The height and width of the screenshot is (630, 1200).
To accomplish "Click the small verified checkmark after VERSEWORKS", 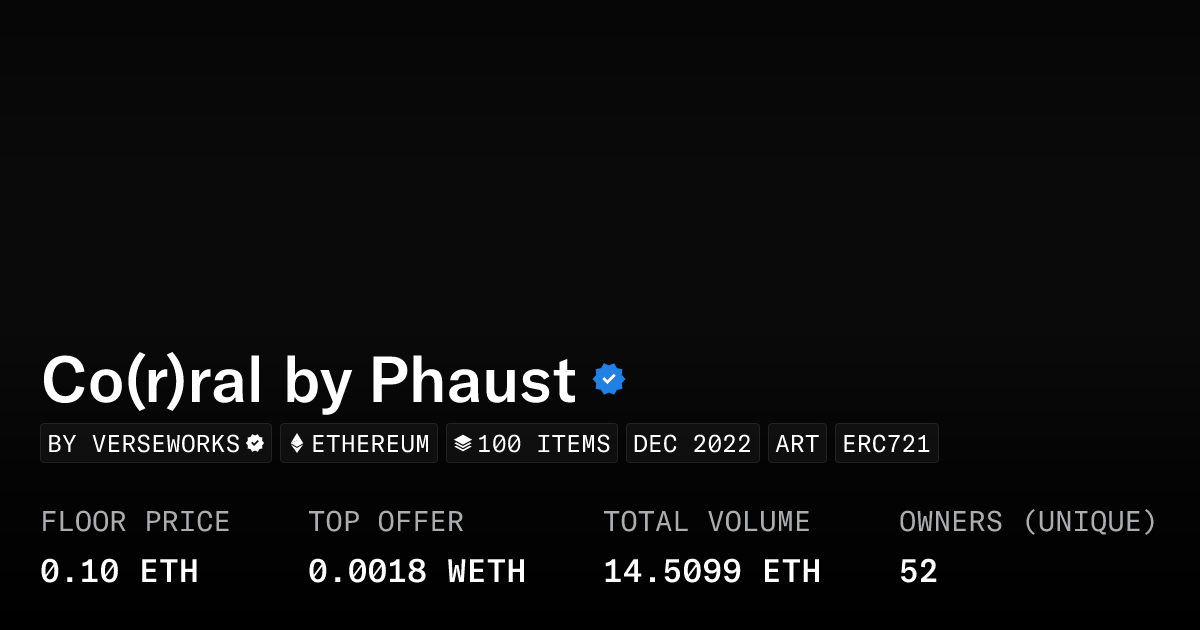I will [255, 443].
